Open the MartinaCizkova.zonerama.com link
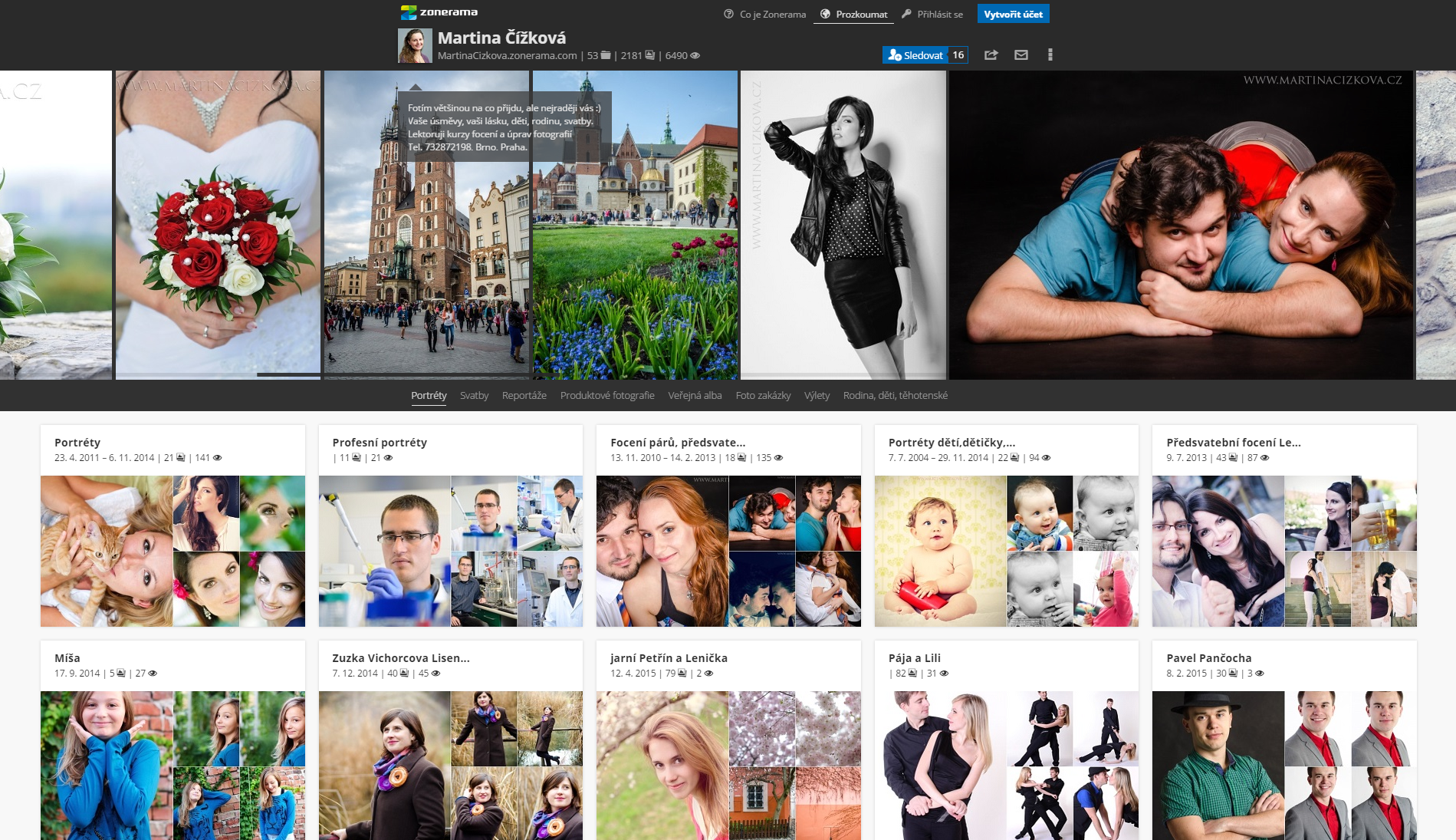Screen dimensions: 1456x840 (507, 56)
